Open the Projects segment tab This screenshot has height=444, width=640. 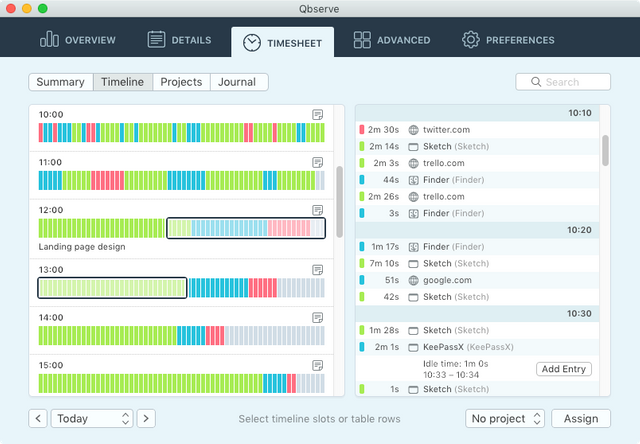pos(181,82)
